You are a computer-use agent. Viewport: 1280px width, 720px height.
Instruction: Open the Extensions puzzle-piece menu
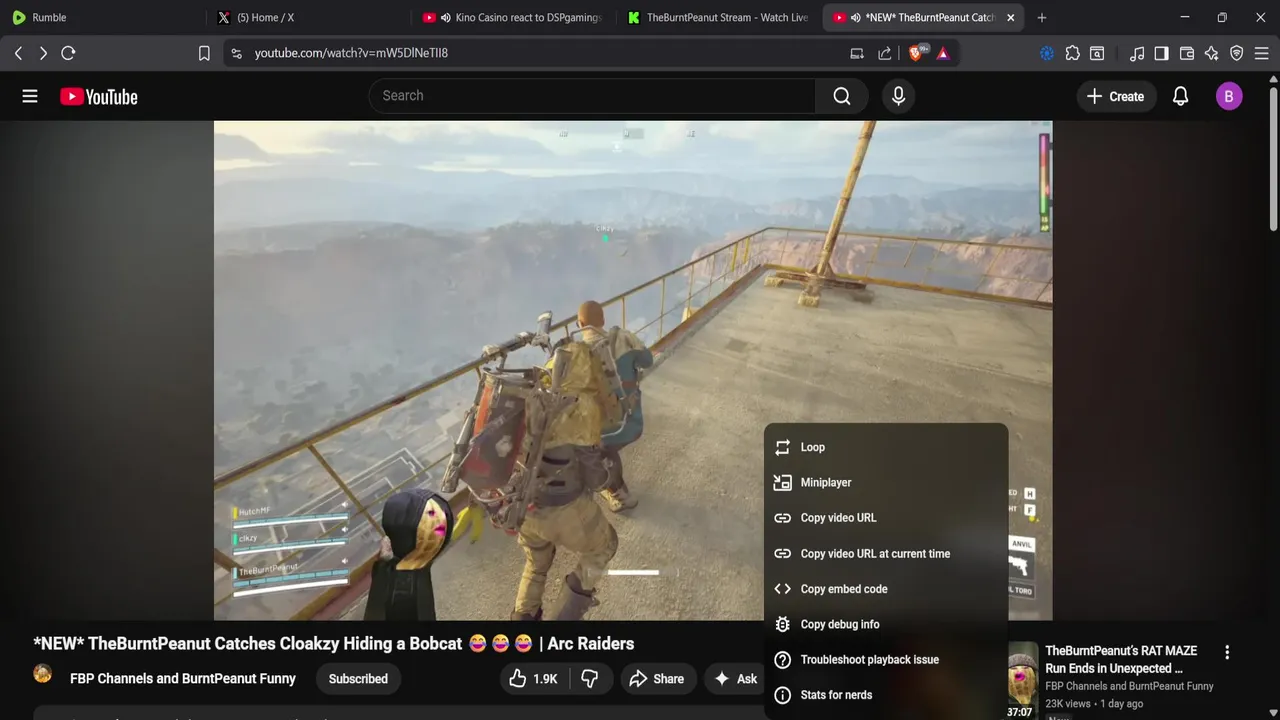click(x=1073, y=53)
